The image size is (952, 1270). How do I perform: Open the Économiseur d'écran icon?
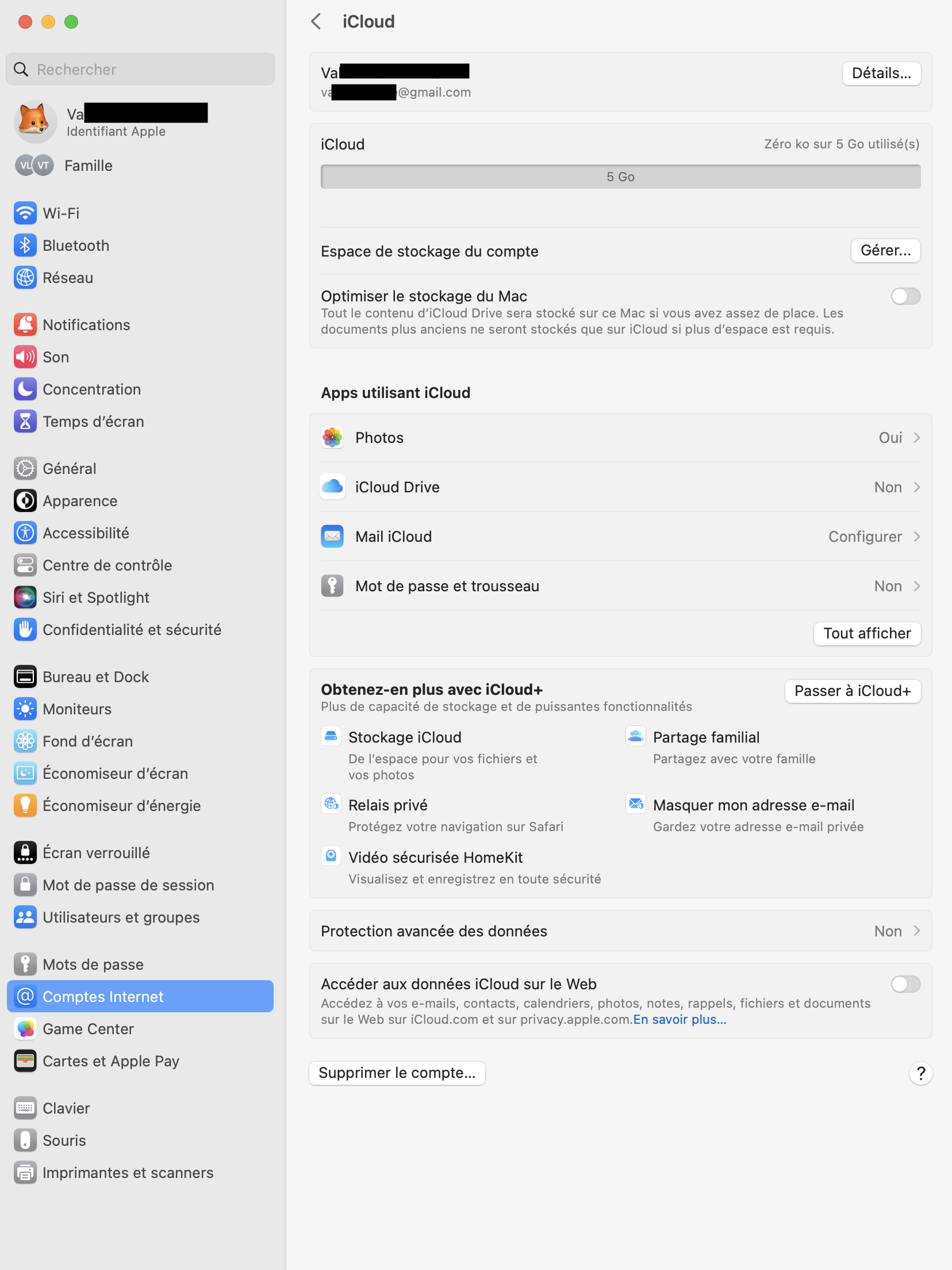25,774
